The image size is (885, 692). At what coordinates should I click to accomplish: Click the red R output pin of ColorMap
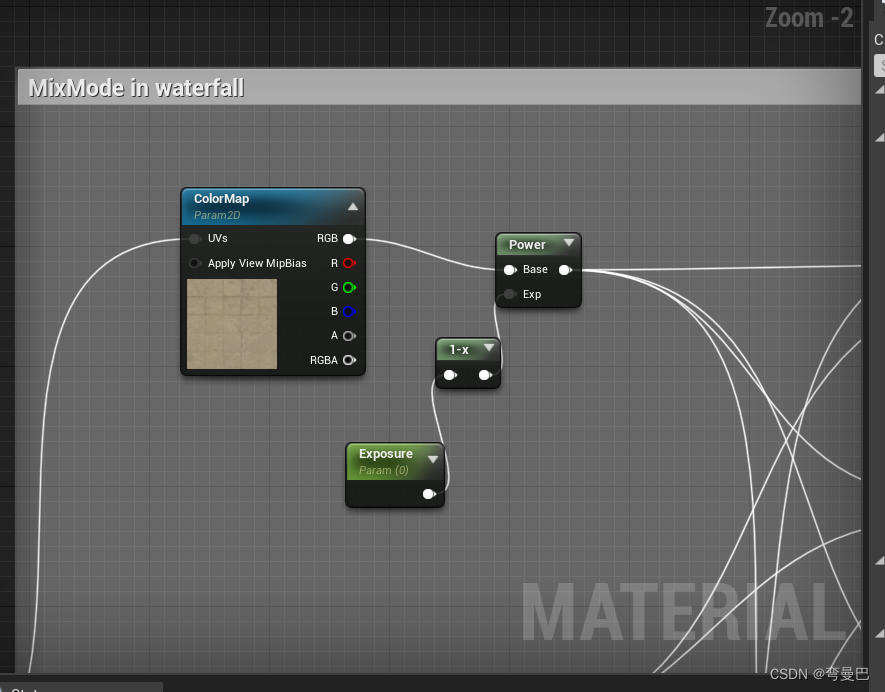click(349, 262)
